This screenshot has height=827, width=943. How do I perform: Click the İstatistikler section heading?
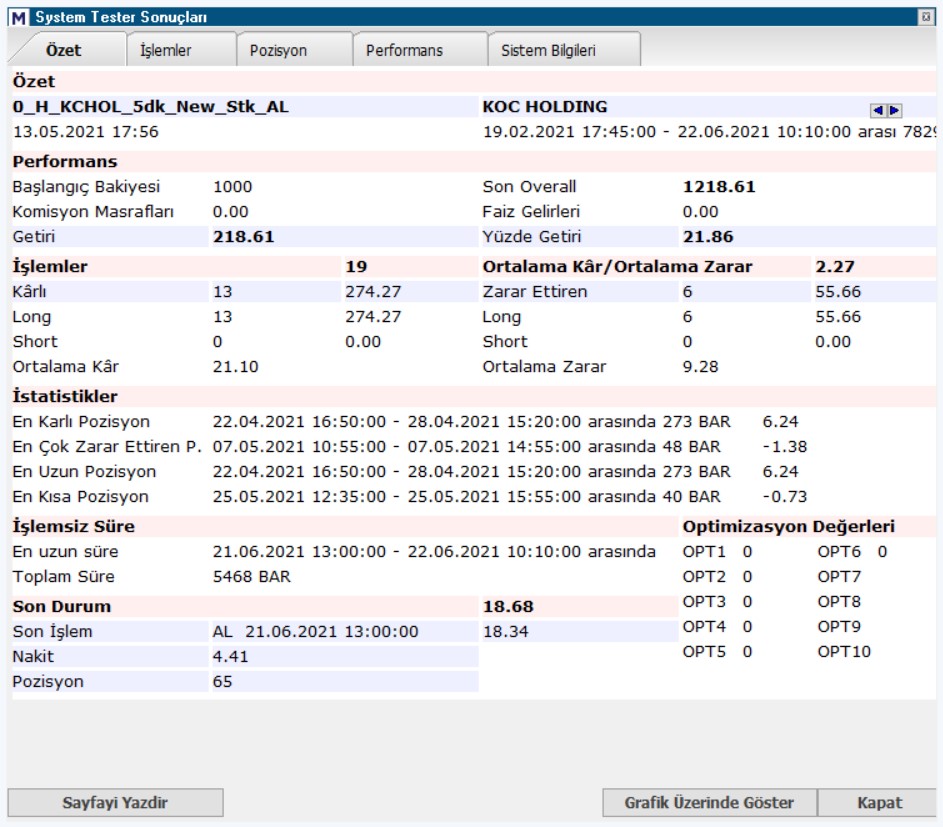coord(65,396)
